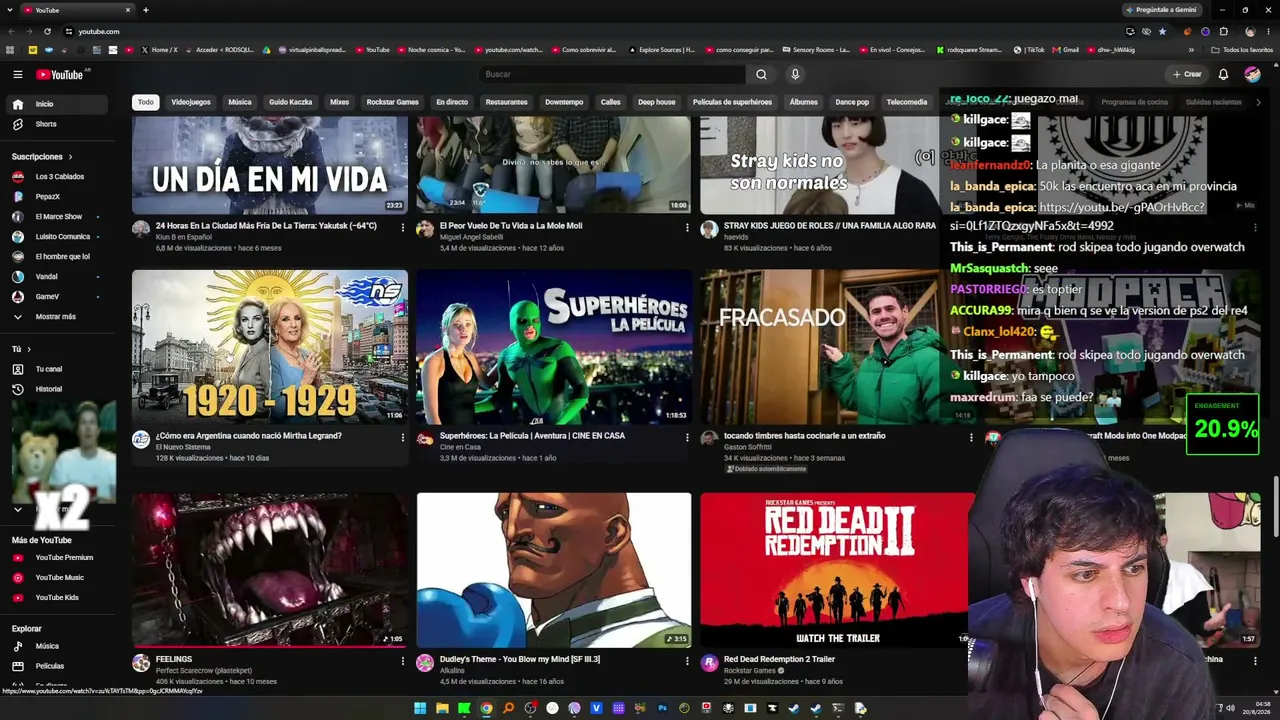Open Chrome from the taskbar

486,708
